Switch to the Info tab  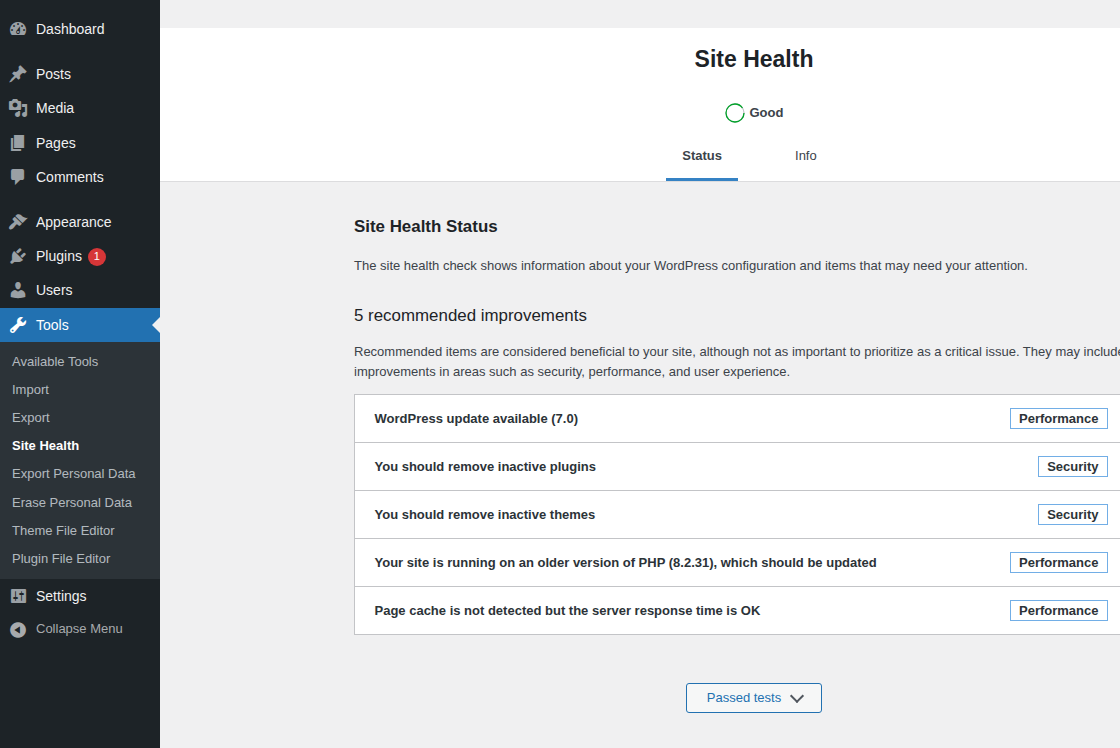pyautogui.click(x=806, y=156)
